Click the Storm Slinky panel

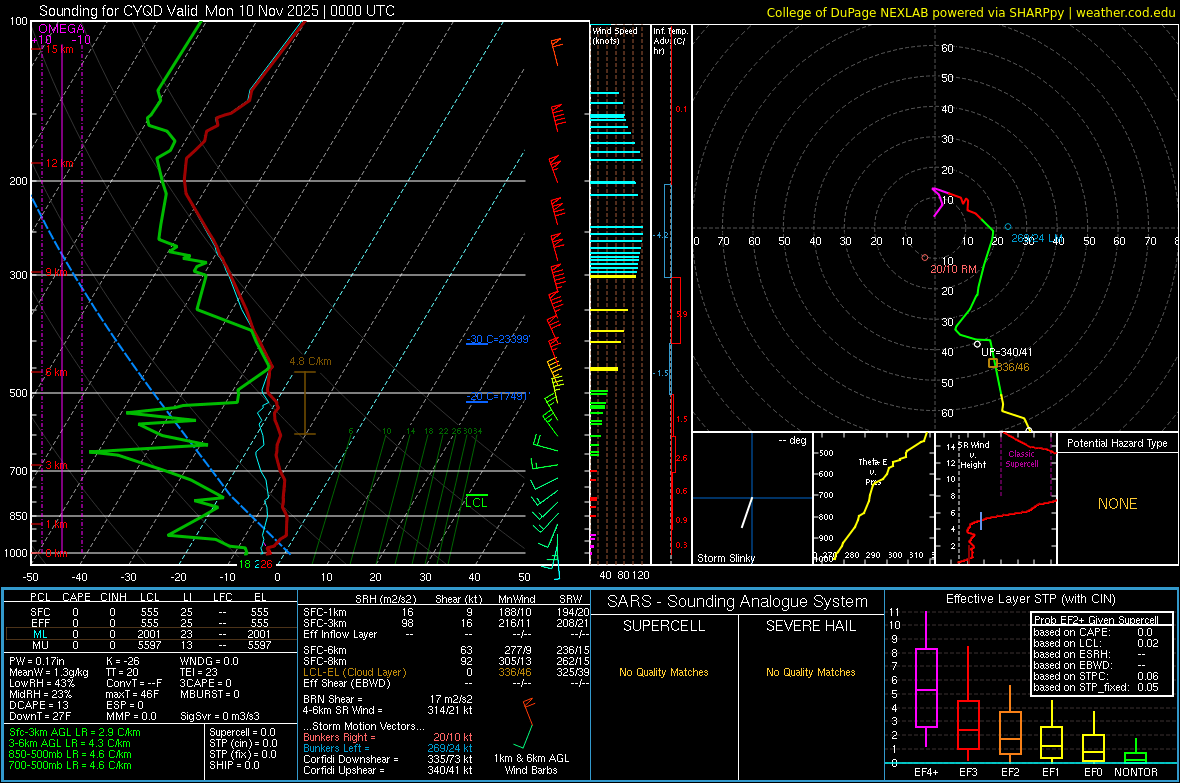751,499
